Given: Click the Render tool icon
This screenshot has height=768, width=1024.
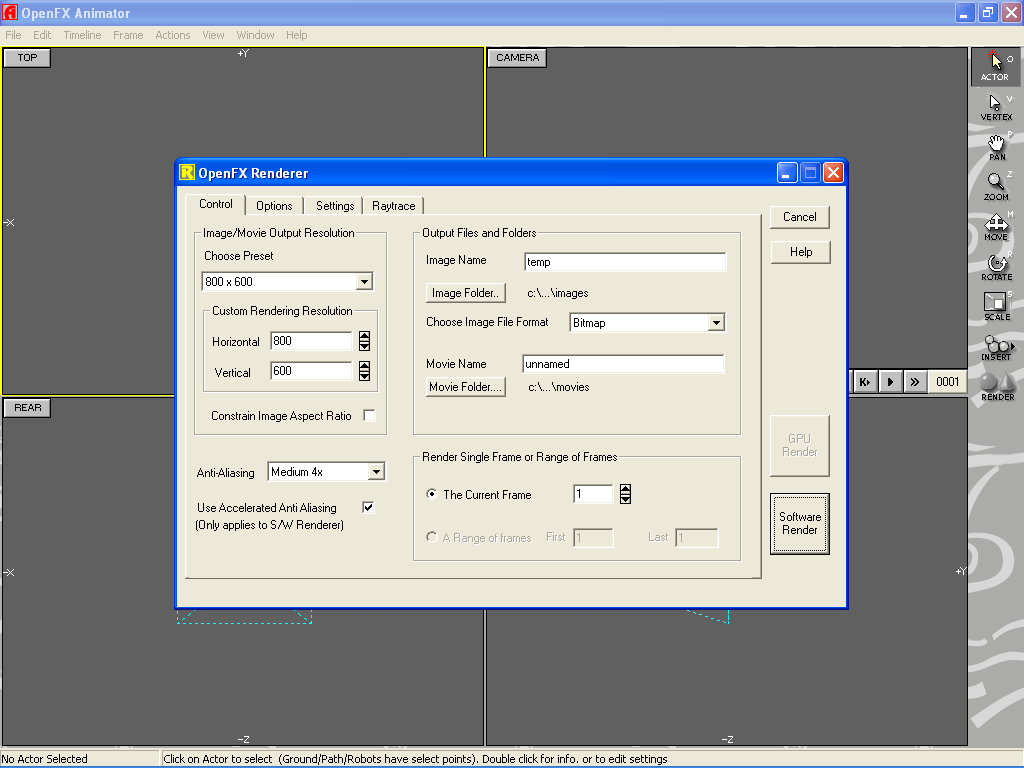Looking at the screenshot, I should [x=997, y=387].
